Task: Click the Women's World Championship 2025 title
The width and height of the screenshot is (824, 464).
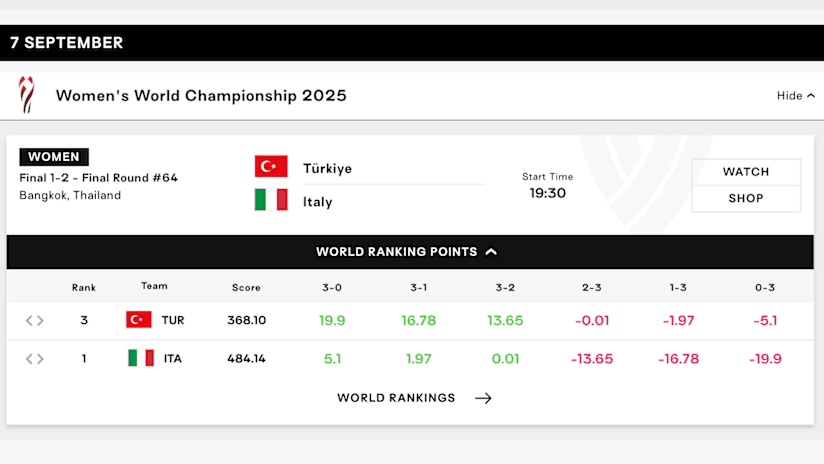Action: [x=201, y=96]
